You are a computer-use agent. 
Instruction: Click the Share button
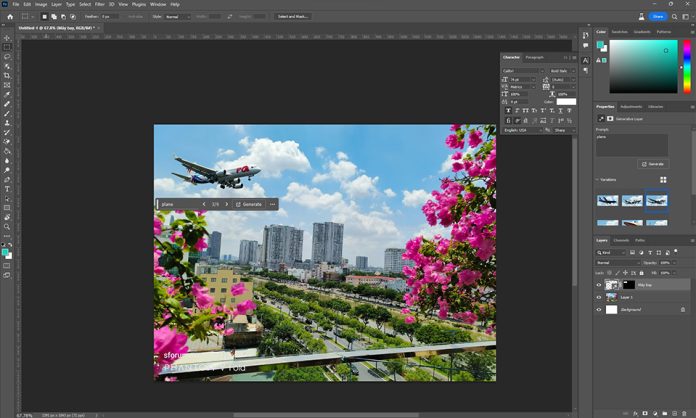(x=657, y=16)
